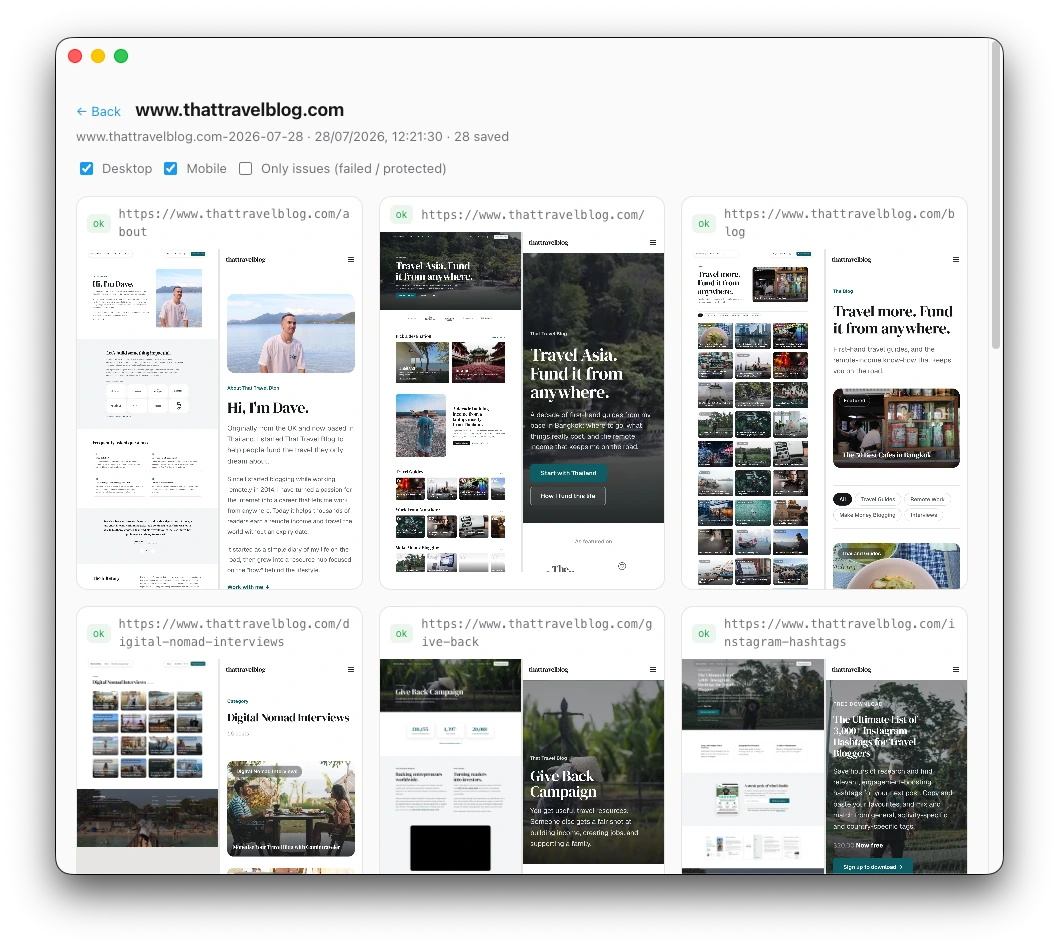Viewport: 1059px width, 948px height.
Task: Uncheck the Mobile checkbox
Action: [171, 169]
